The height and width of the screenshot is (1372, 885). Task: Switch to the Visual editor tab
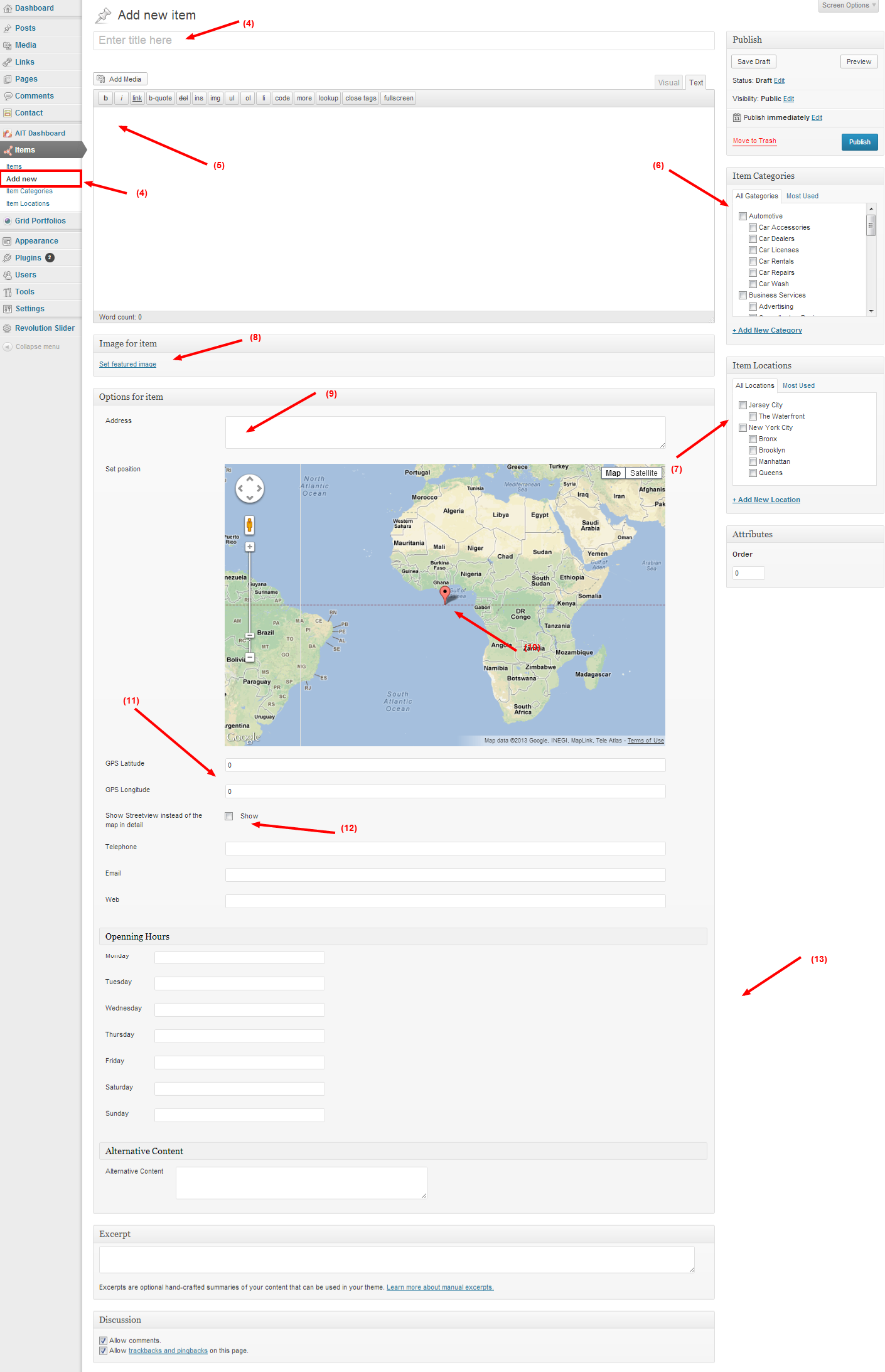668,83
